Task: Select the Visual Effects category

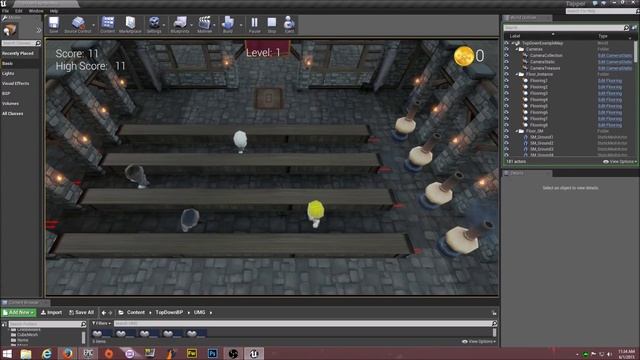Action: click(16, 84)
